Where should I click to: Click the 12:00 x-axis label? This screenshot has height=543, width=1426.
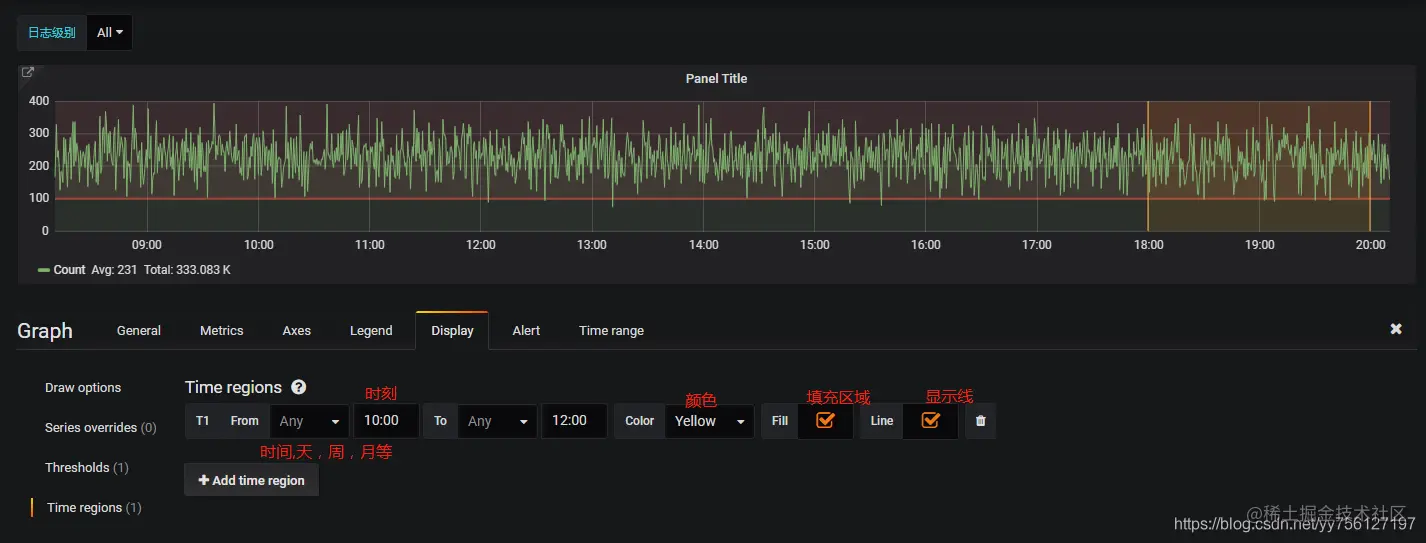481,245
